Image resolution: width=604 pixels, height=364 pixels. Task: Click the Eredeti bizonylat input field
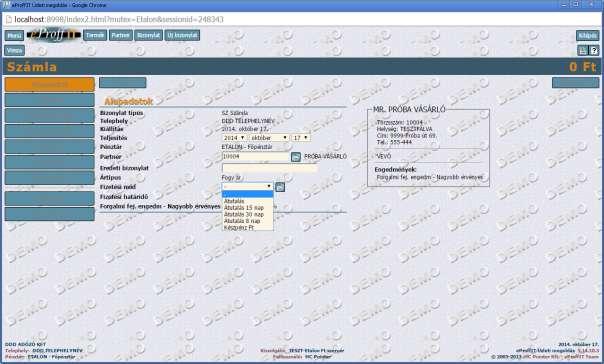(270, 168)
